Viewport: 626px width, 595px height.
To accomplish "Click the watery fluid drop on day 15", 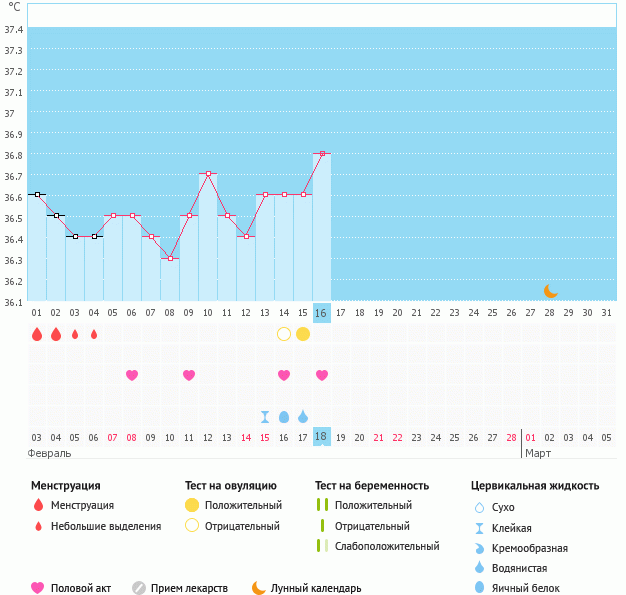I will click(x=303, y=416).
